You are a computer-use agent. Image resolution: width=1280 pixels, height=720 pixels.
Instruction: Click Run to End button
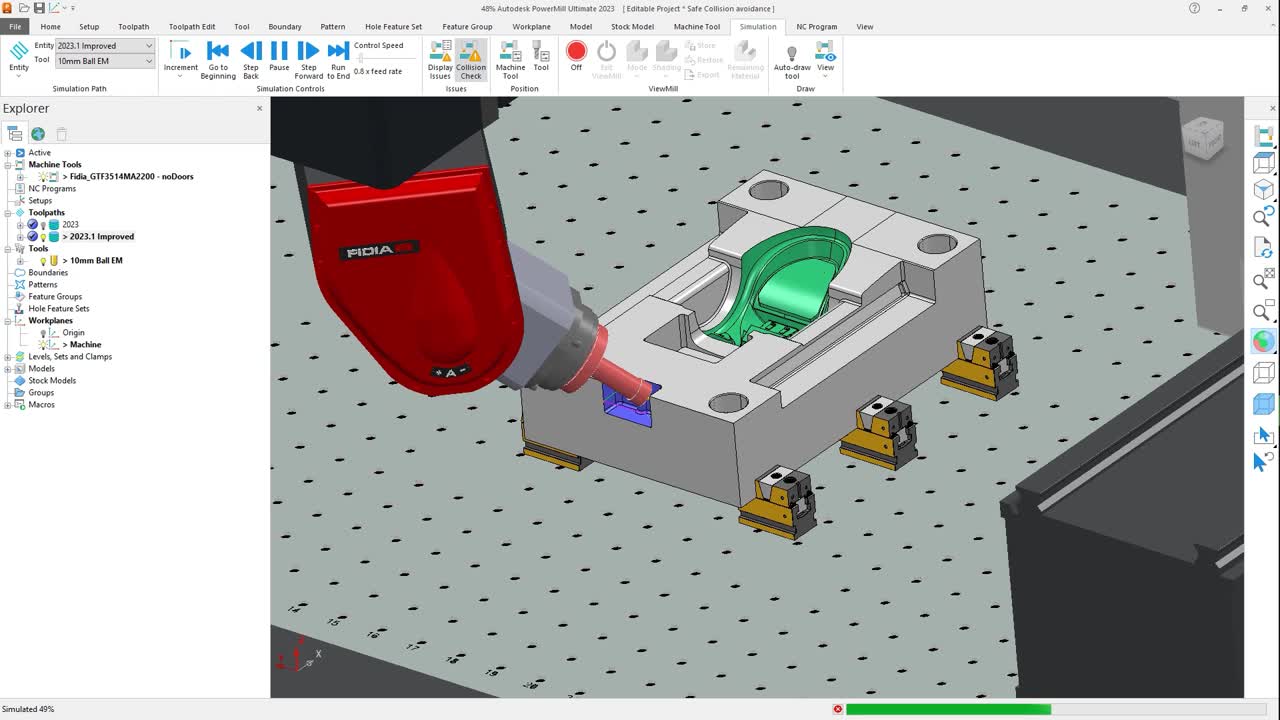click(x=338, y=59)
